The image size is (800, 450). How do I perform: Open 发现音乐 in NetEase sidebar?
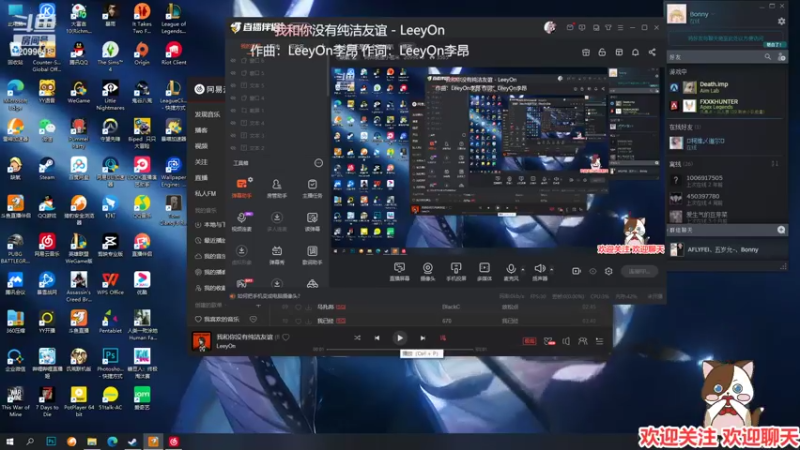pyautogui.click(x=207, y=114)
